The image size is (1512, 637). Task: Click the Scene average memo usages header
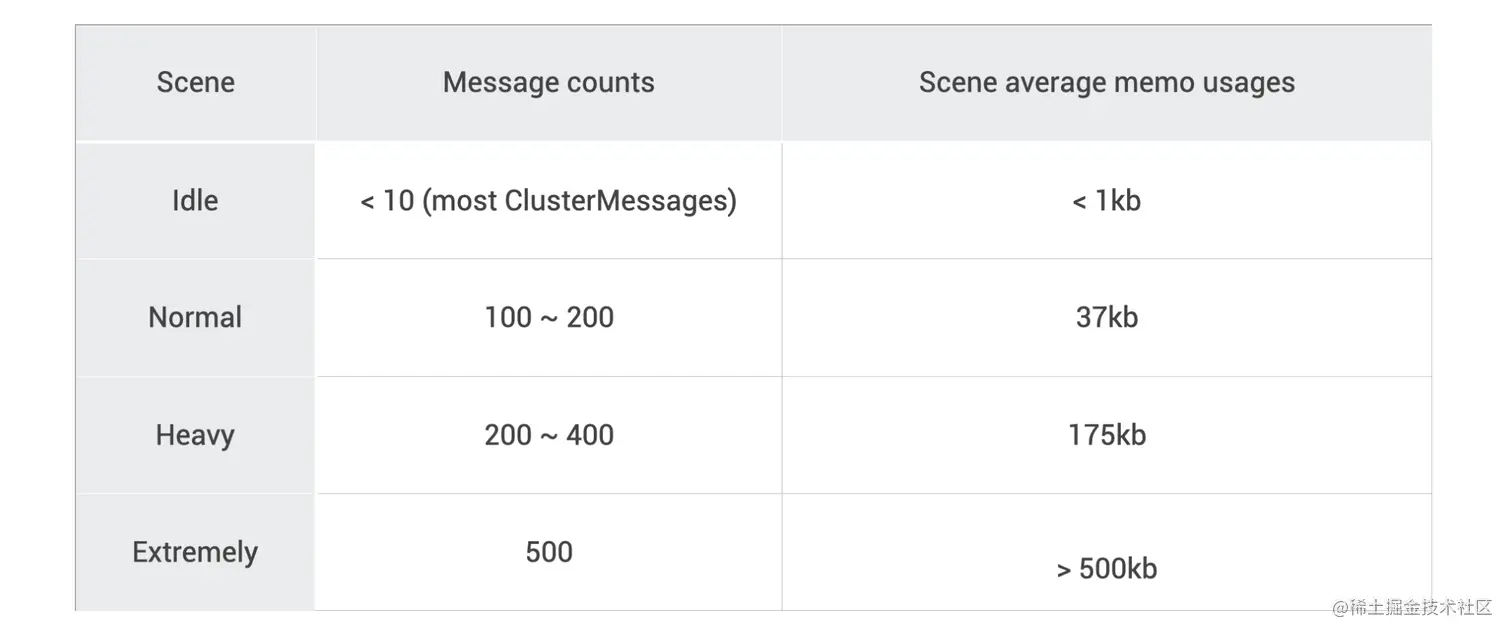pos(1106,82)
